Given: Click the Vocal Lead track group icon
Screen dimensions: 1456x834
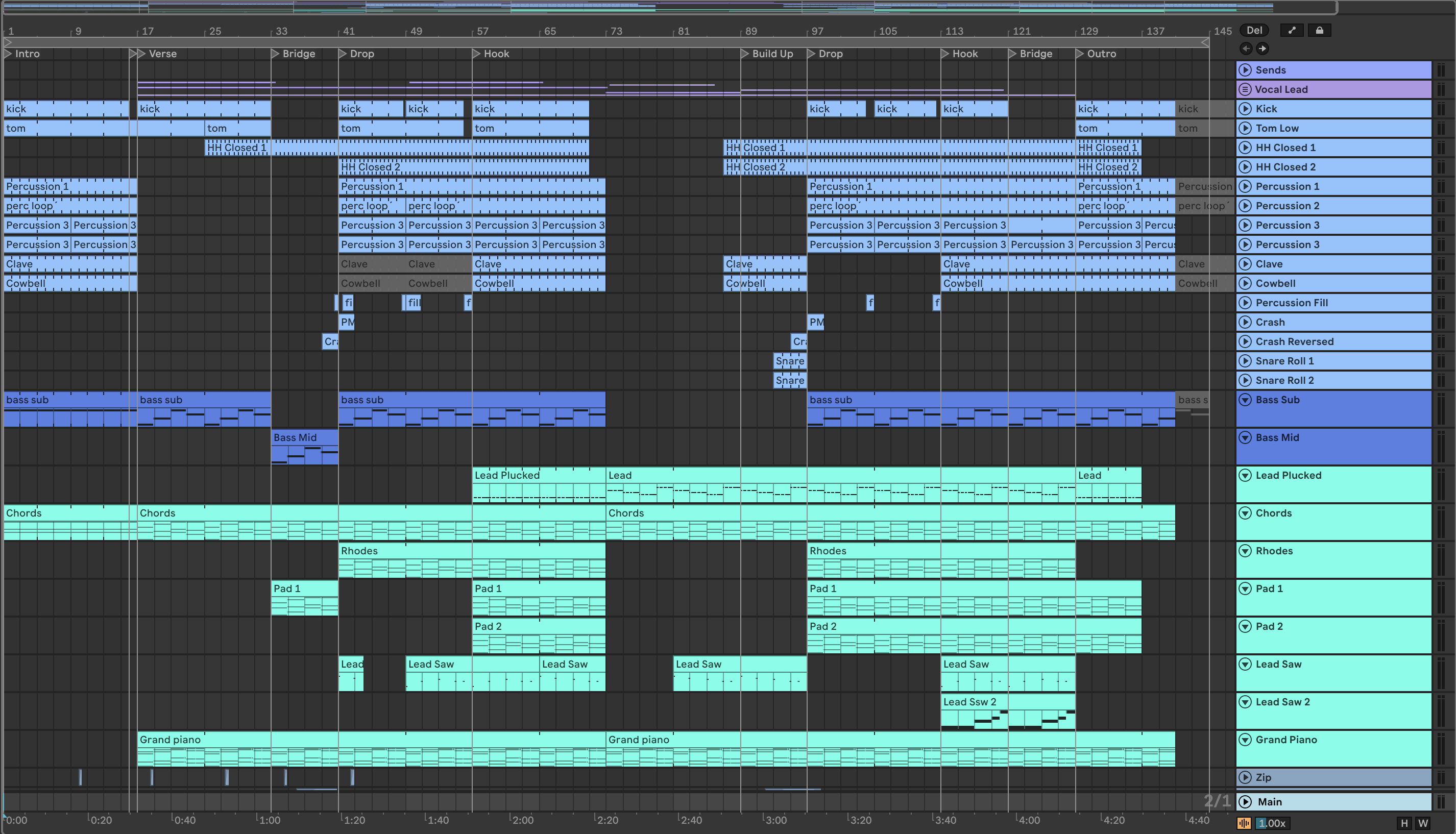Looking at the screenshot, I should pyautogui.click(x=1245, y=89).
